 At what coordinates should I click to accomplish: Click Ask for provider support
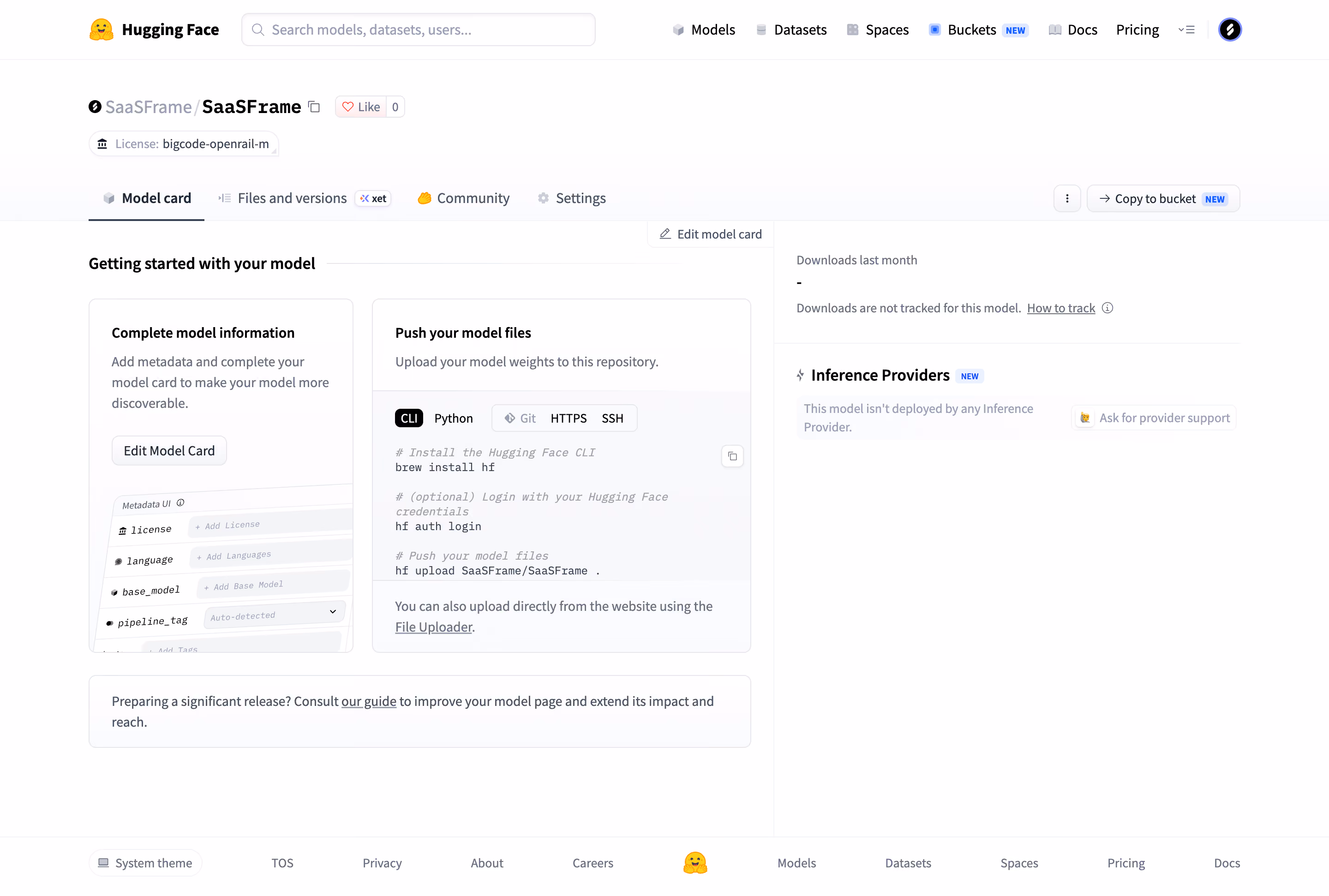(1154, 418)
